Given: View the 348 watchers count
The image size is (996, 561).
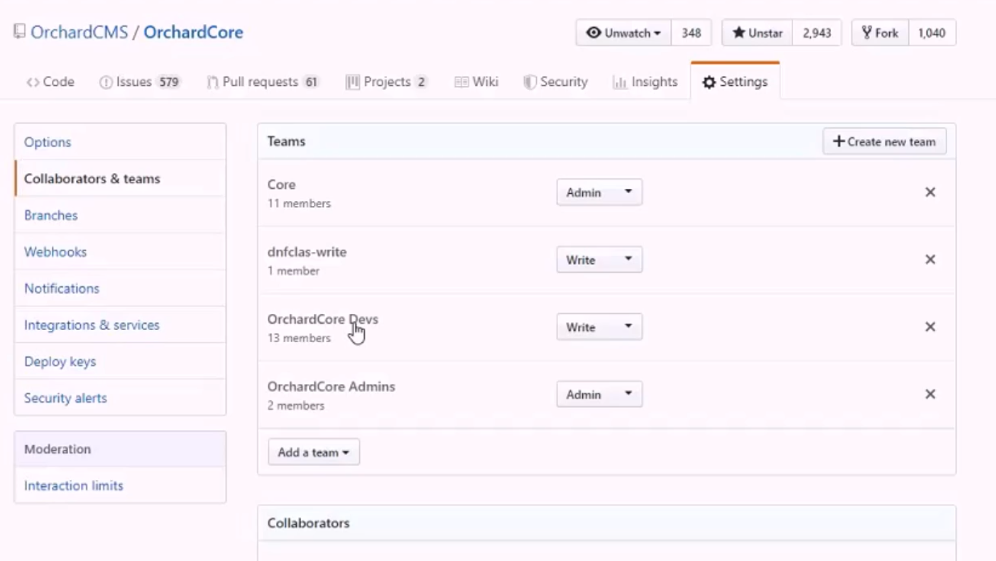Looking at the screenshot, I should pyautogui.click(x=691, y=32).
